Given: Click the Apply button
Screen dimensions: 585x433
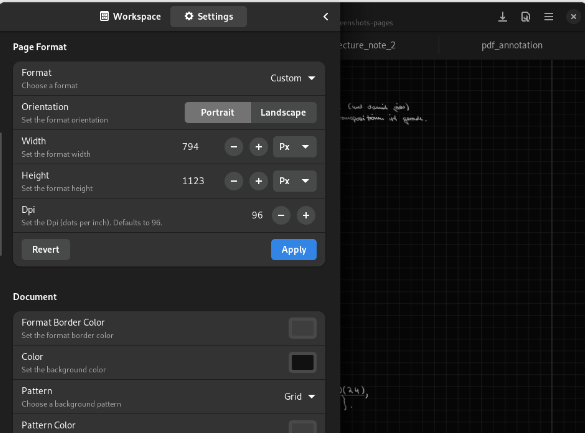Looking at the screenshot, I should 294,250.
